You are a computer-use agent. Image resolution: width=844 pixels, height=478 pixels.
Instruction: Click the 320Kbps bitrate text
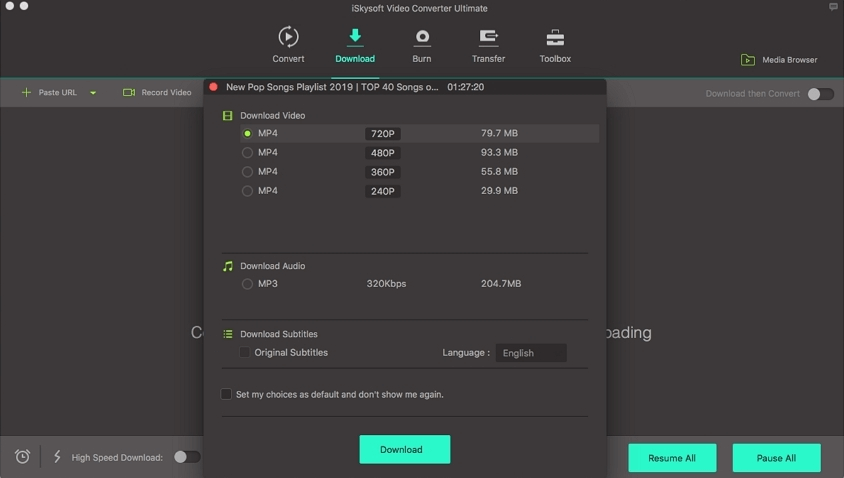(386, 284)
